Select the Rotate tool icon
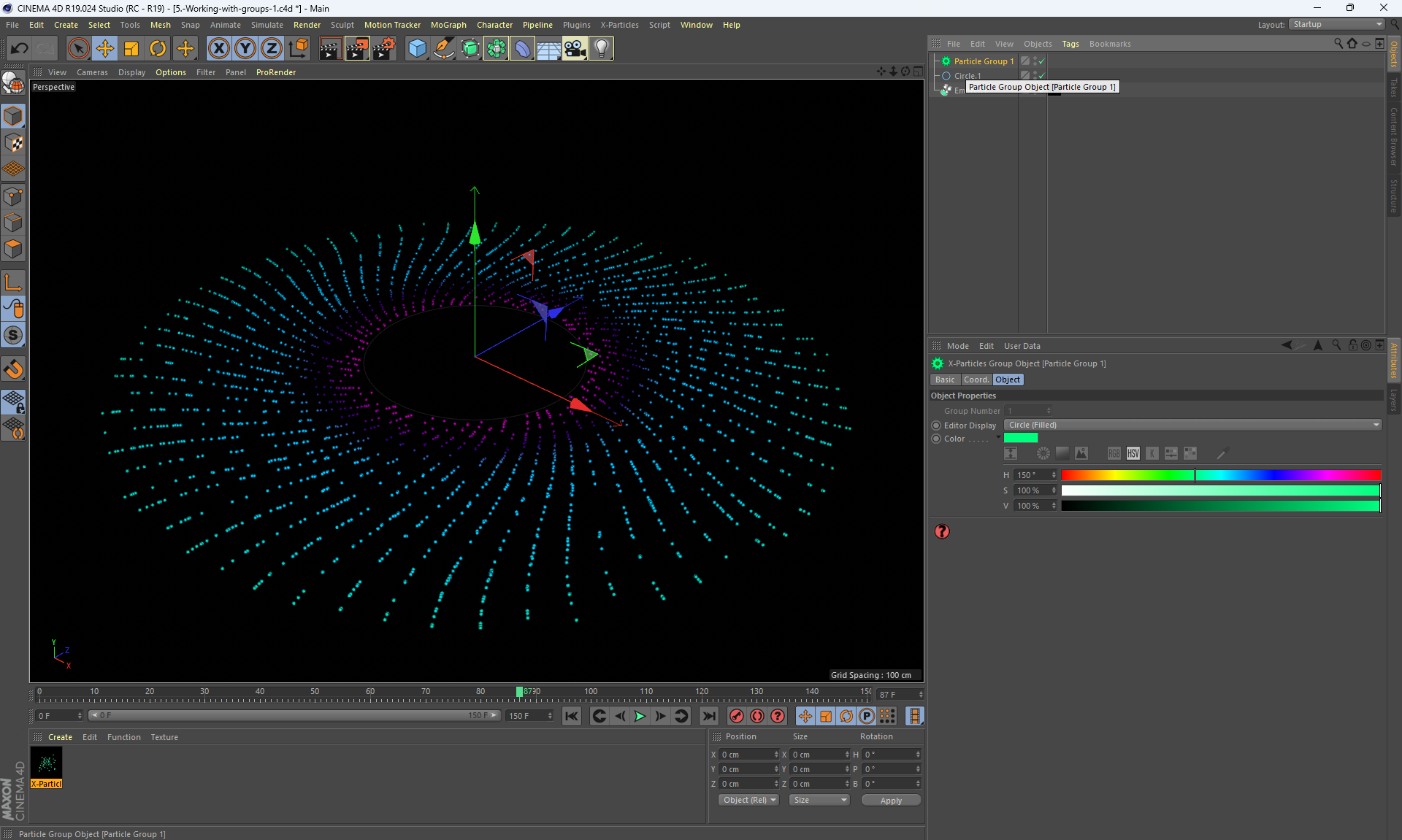 click(x=158, y=49)
